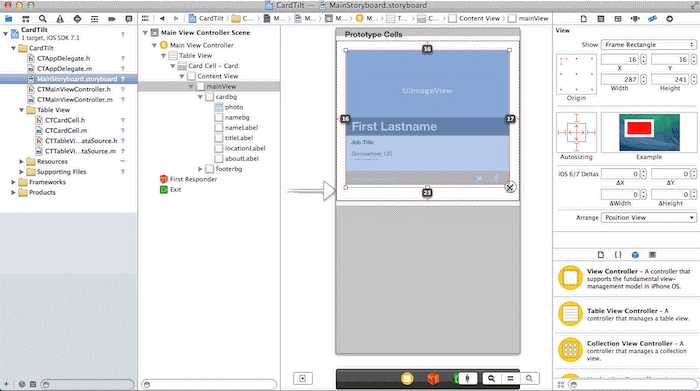The image size is (700, 391).
Task: Toggle the document outline button below canvas
Action: pyautogui.click(x=302, y=379)
